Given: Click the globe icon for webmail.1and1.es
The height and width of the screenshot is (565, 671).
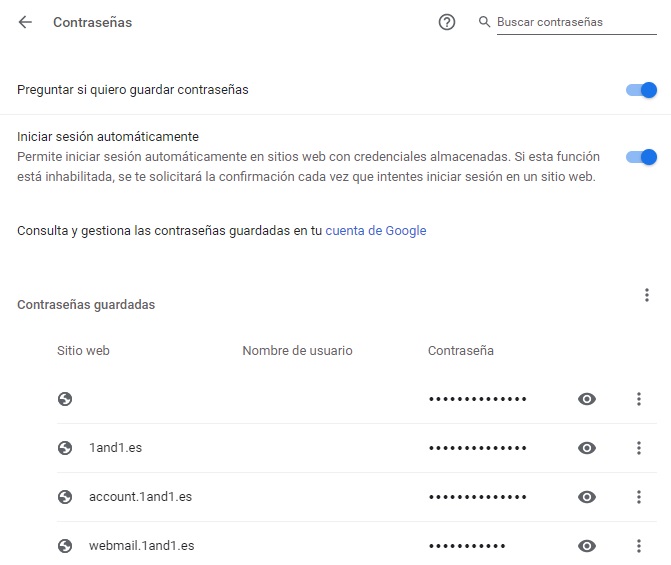Looking at the screenshot, I should [65, 546].
